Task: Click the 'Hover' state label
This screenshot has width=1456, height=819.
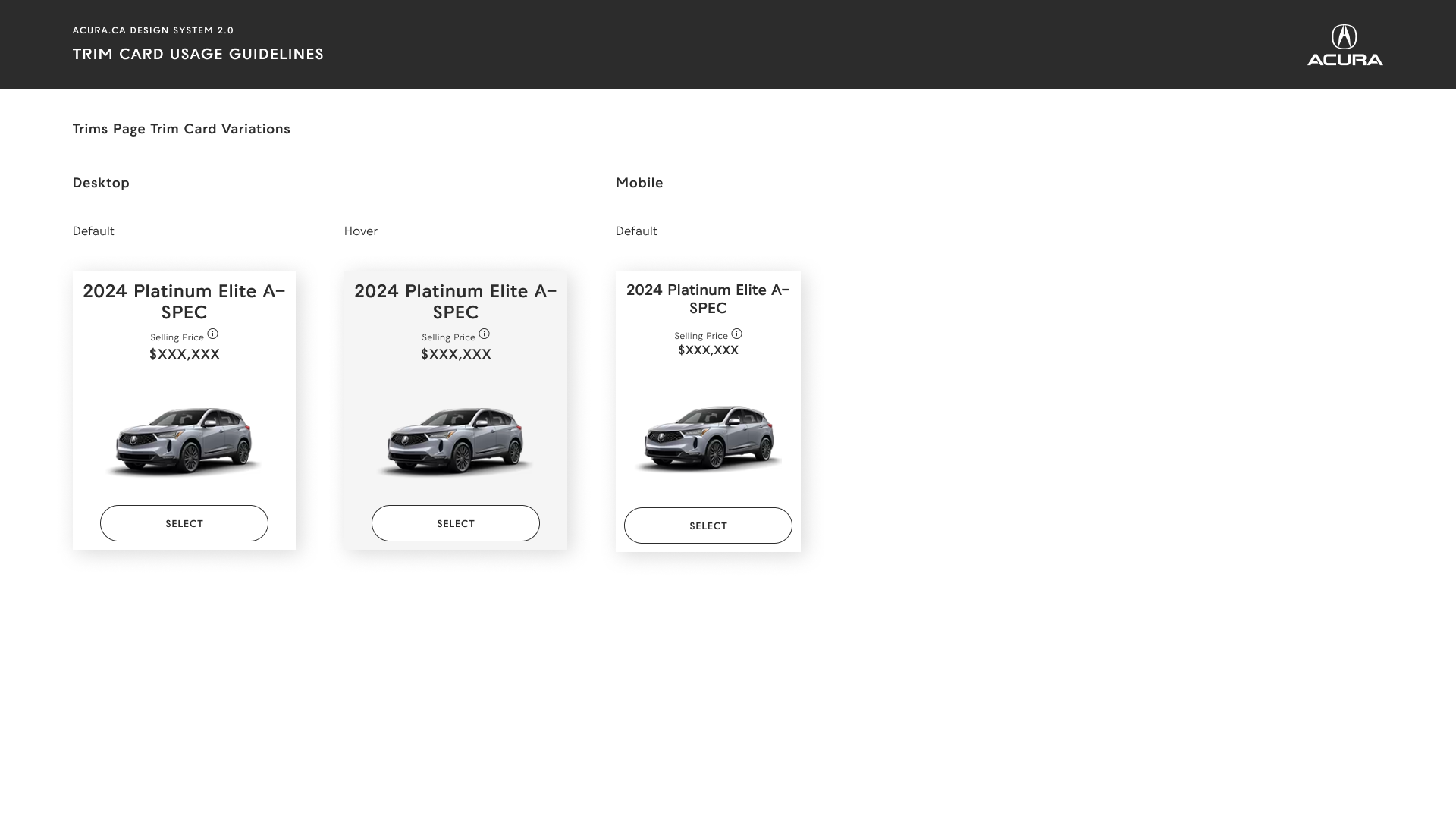Action: click(361, 231)
